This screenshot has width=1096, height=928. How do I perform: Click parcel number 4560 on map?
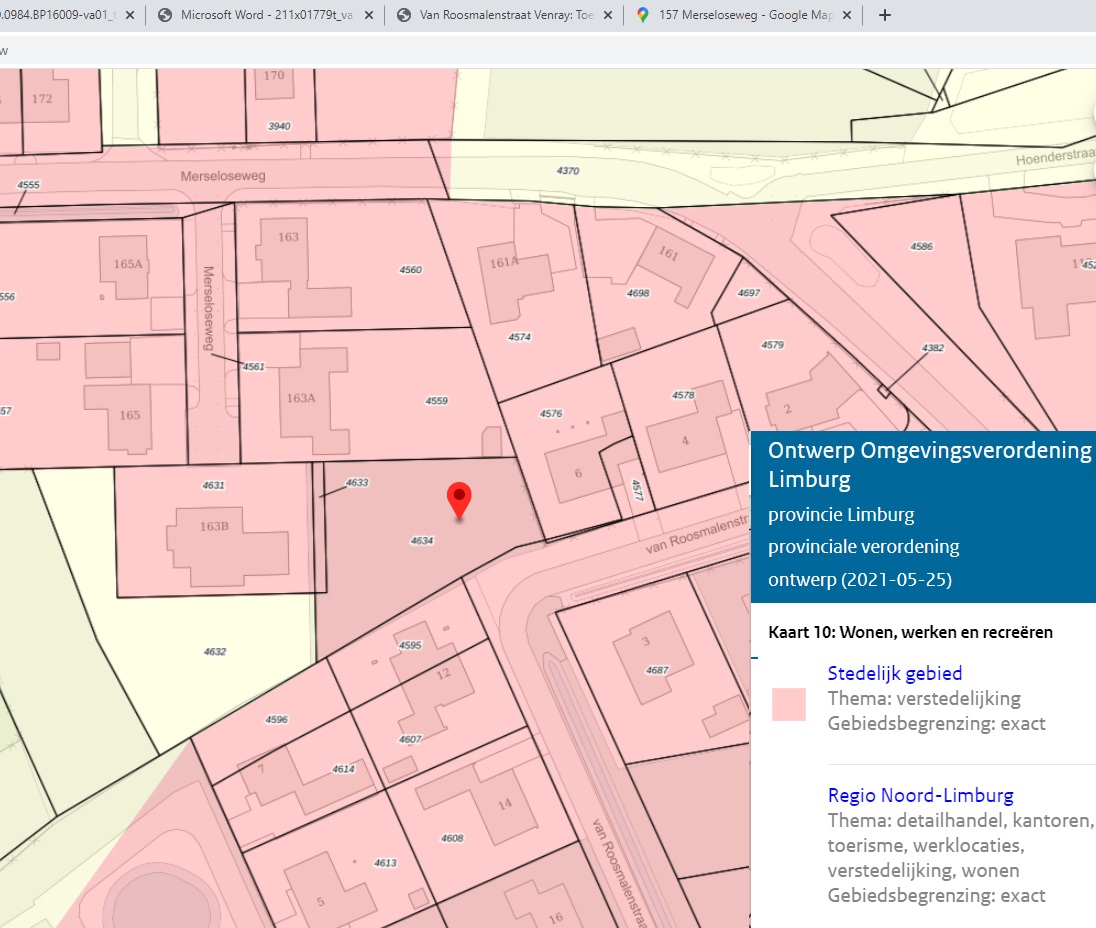tap(411, 270)
